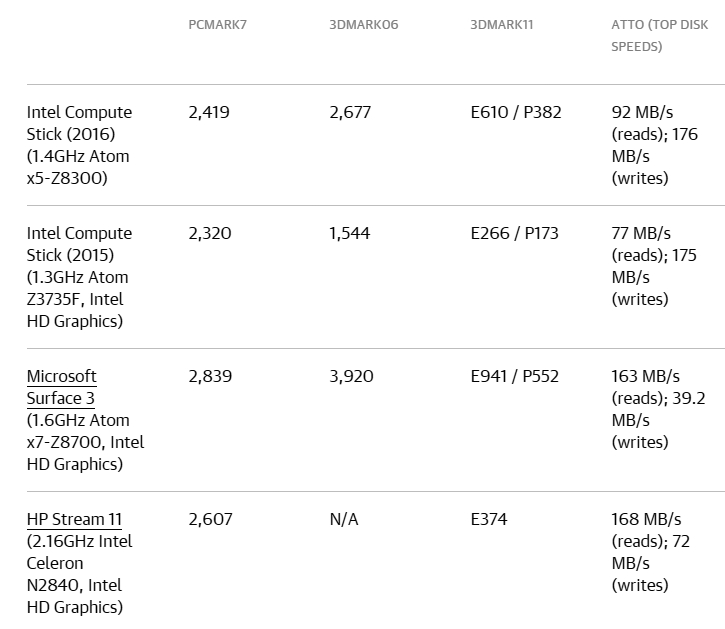Click the PCMARK7 column header
This screenshot has height=629, width=725.
[x=217, y=25]
